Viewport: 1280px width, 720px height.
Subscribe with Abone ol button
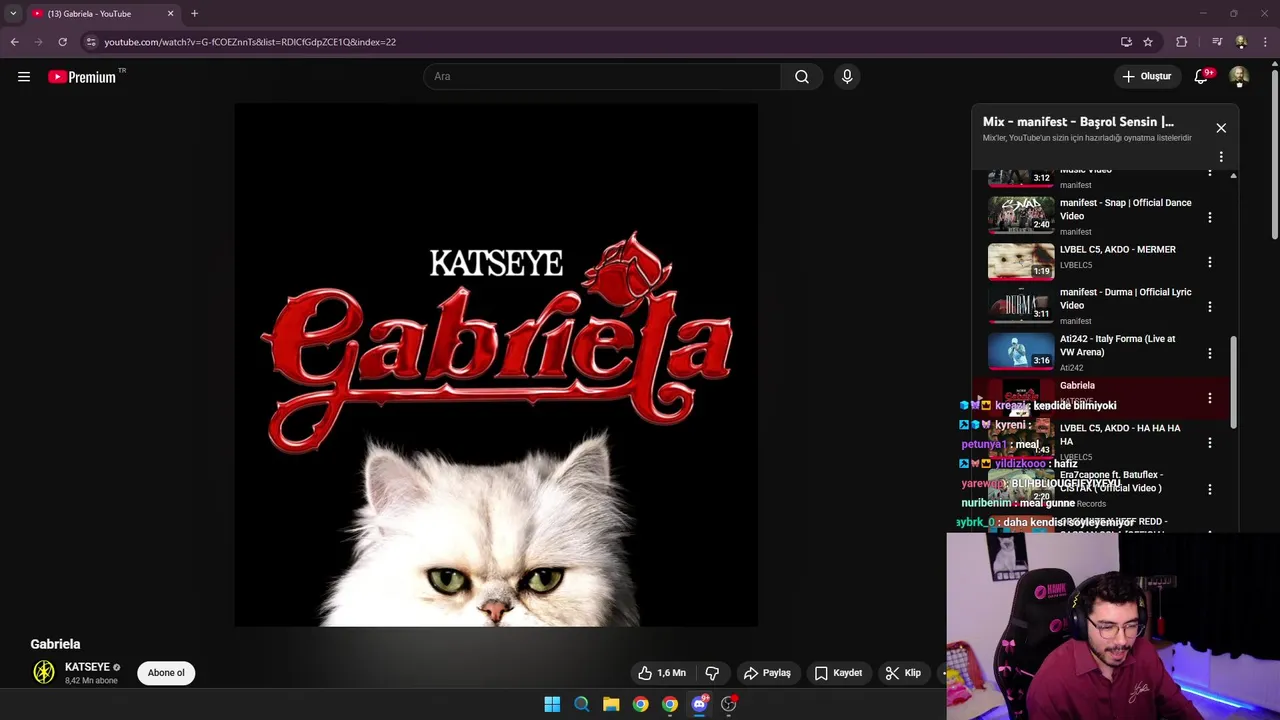pyautogui.click(x=166, y=673)
